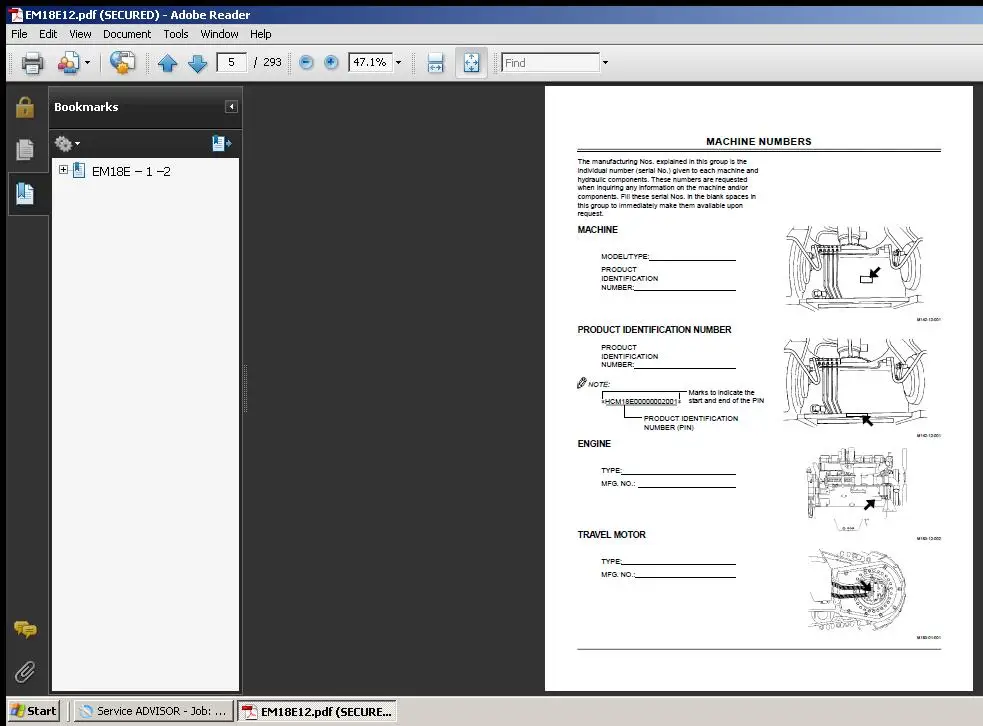Open the Edit menu
This screenshot has height=726, width=983.
click(x=48, y=34)
